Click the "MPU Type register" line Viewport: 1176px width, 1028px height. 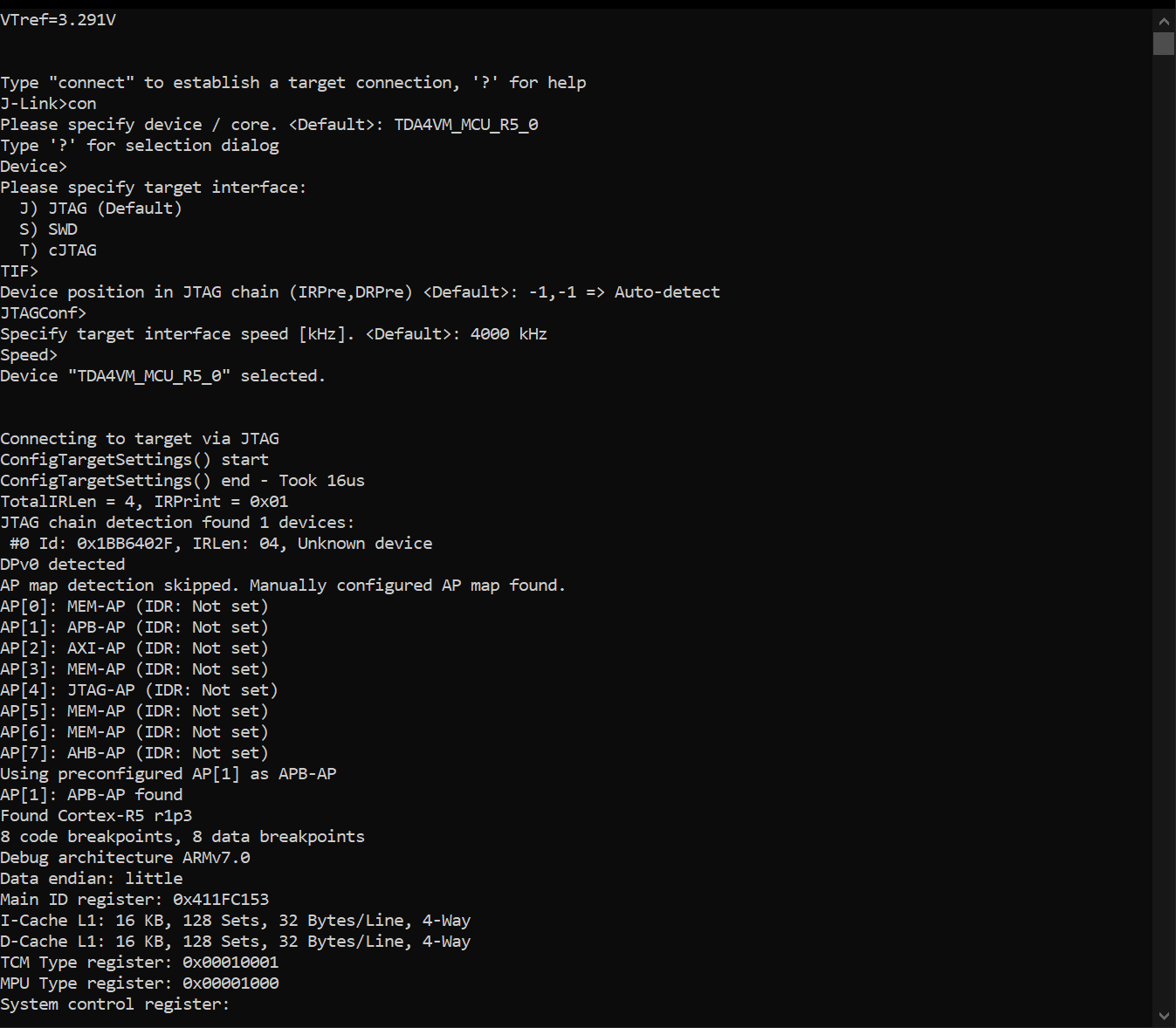click(140, 983)
